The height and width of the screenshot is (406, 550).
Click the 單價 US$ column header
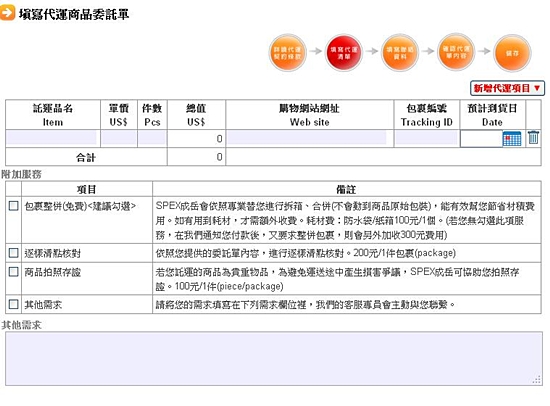pos(119,115)
